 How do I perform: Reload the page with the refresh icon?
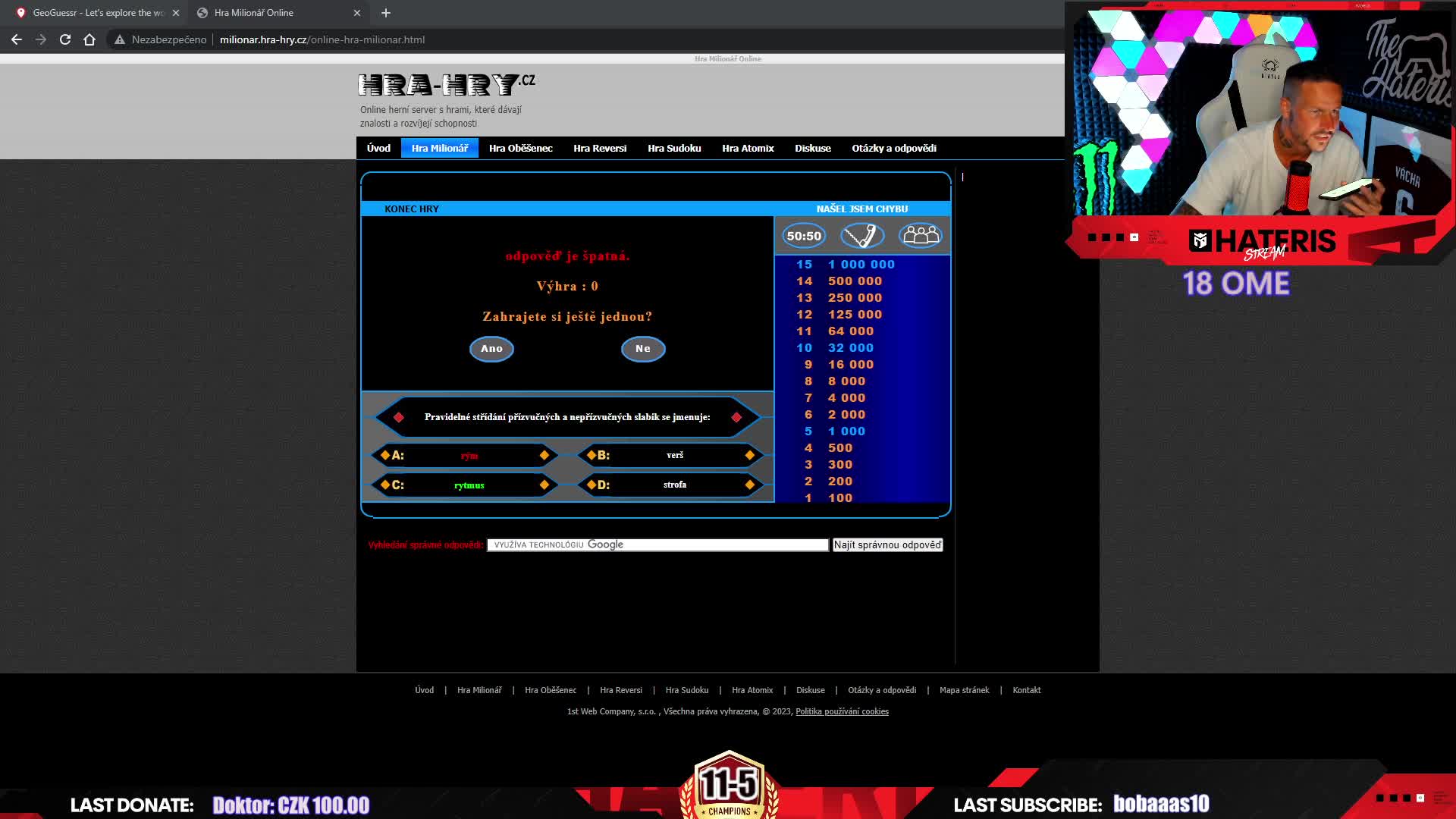[x=65, y=39]
